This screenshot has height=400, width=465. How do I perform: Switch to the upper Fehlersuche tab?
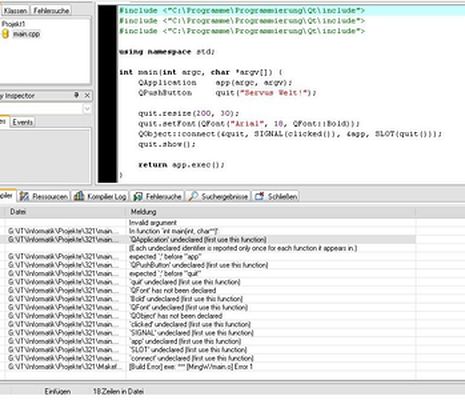click(x=51, y=11)
